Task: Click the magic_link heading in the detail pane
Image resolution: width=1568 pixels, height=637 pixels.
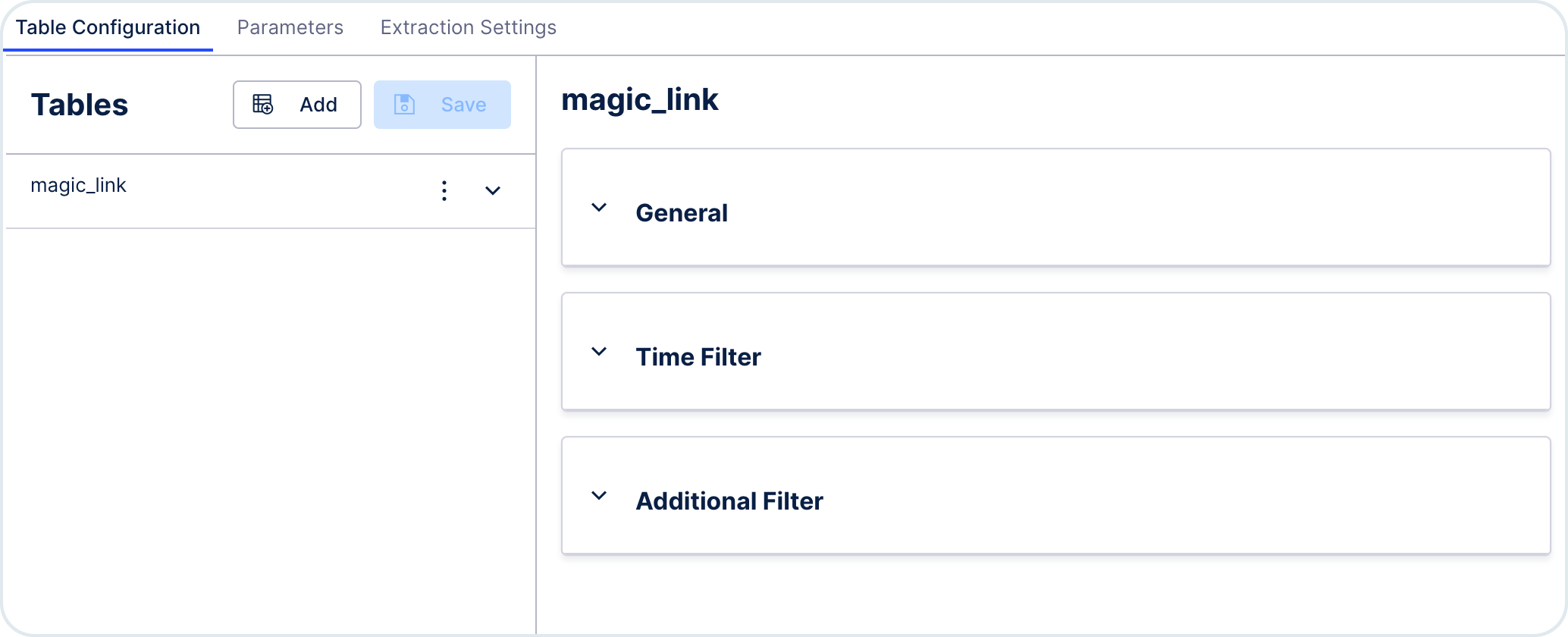Action: 640,100
